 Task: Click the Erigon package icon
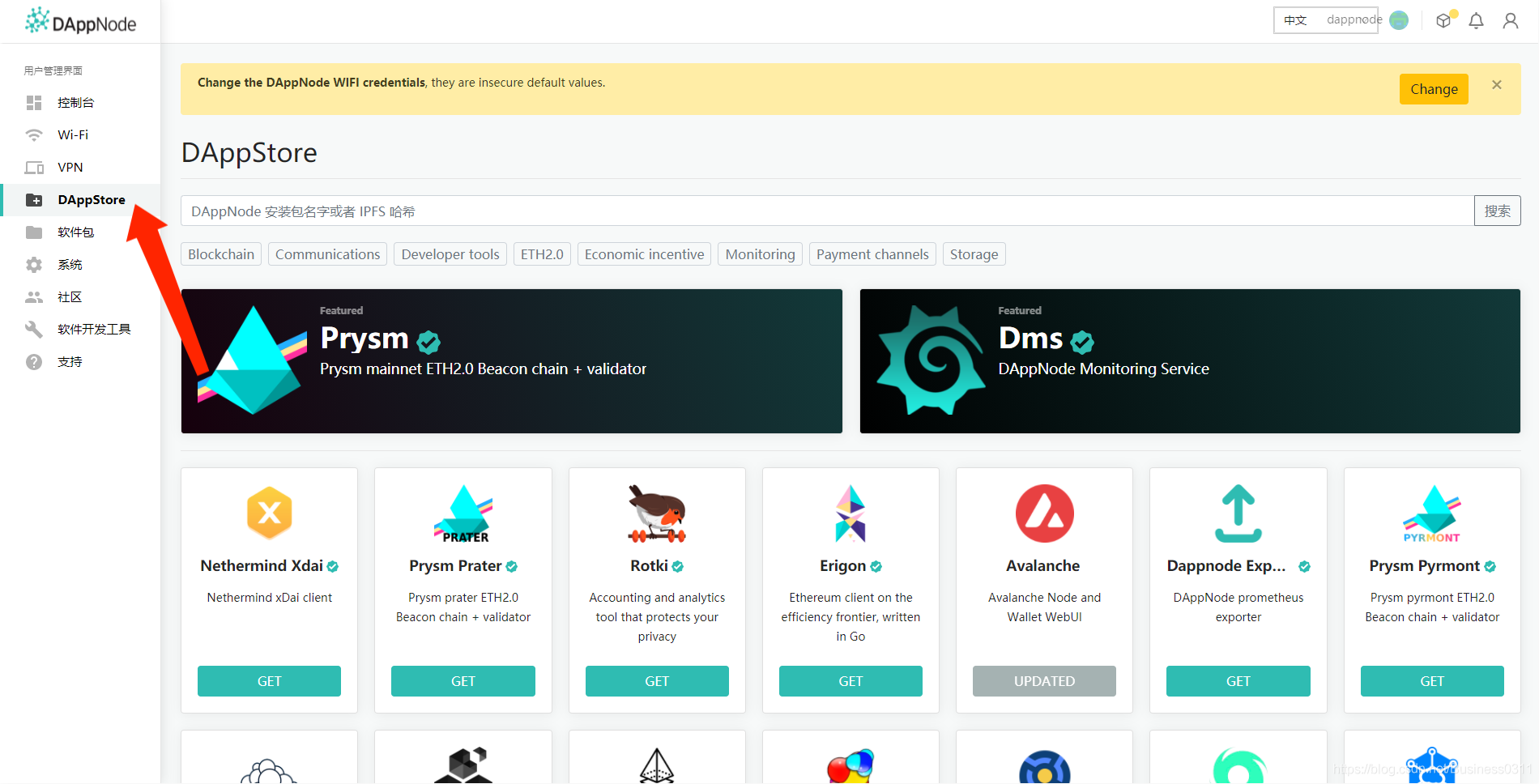(x=850, y=513)
